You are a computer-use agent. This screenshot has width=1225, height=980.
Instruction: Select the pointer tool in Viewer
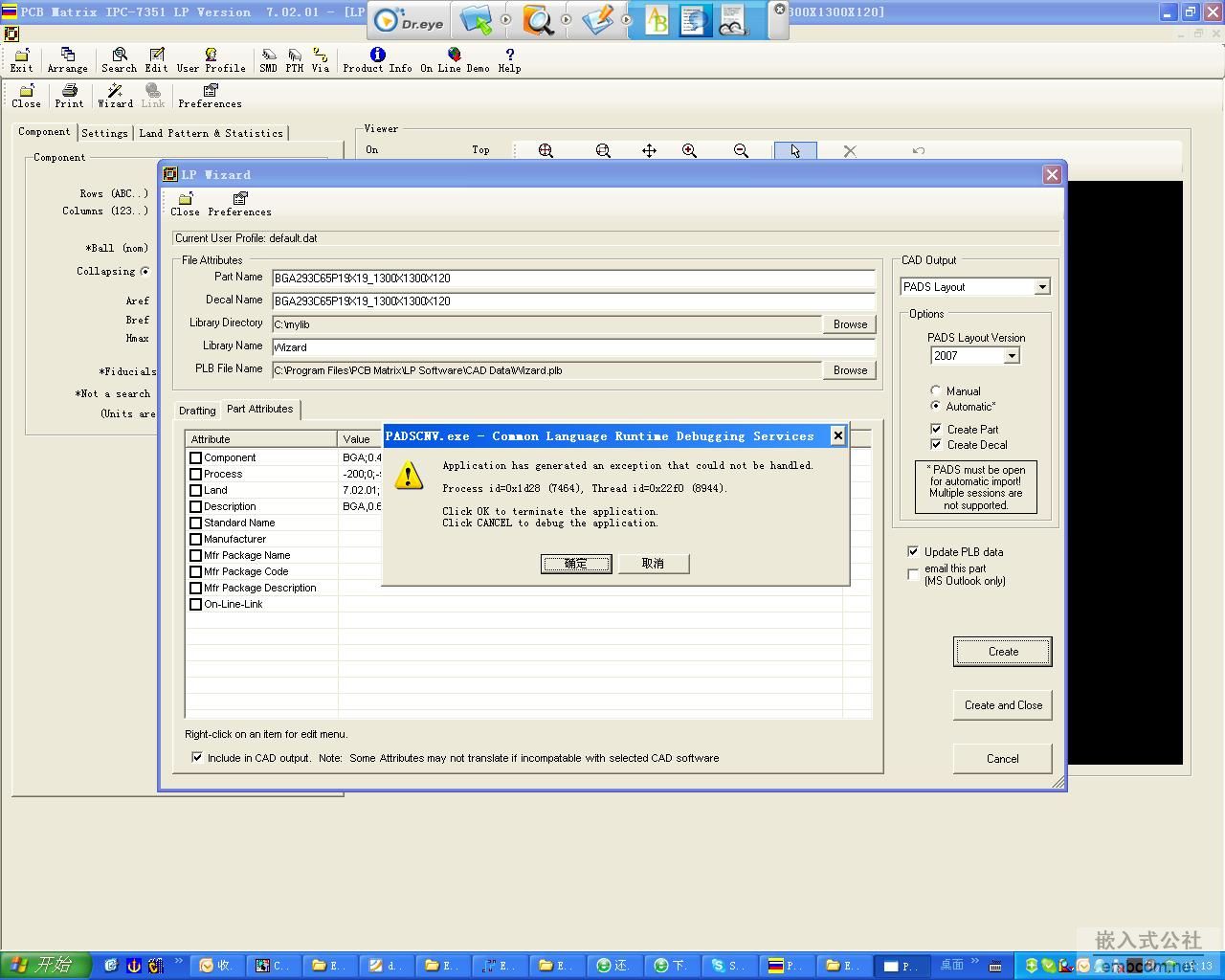795,150
